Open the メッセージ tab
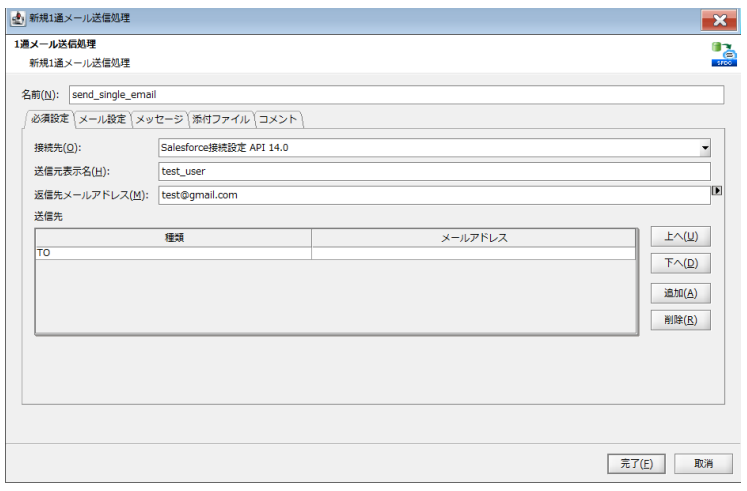This screenshot has width=747, height=491. click(159, 120)
